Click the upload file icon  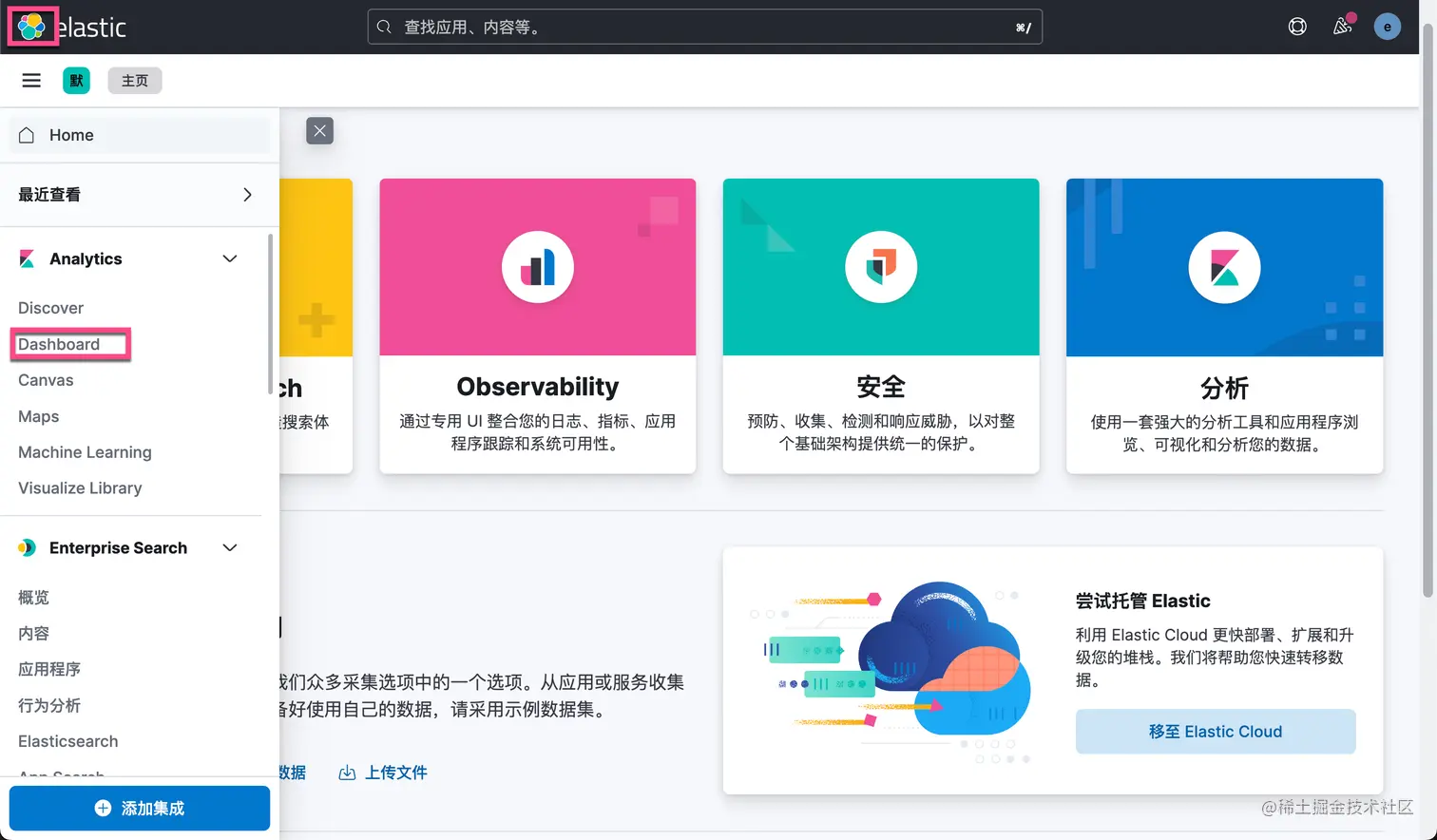point(347,773)
